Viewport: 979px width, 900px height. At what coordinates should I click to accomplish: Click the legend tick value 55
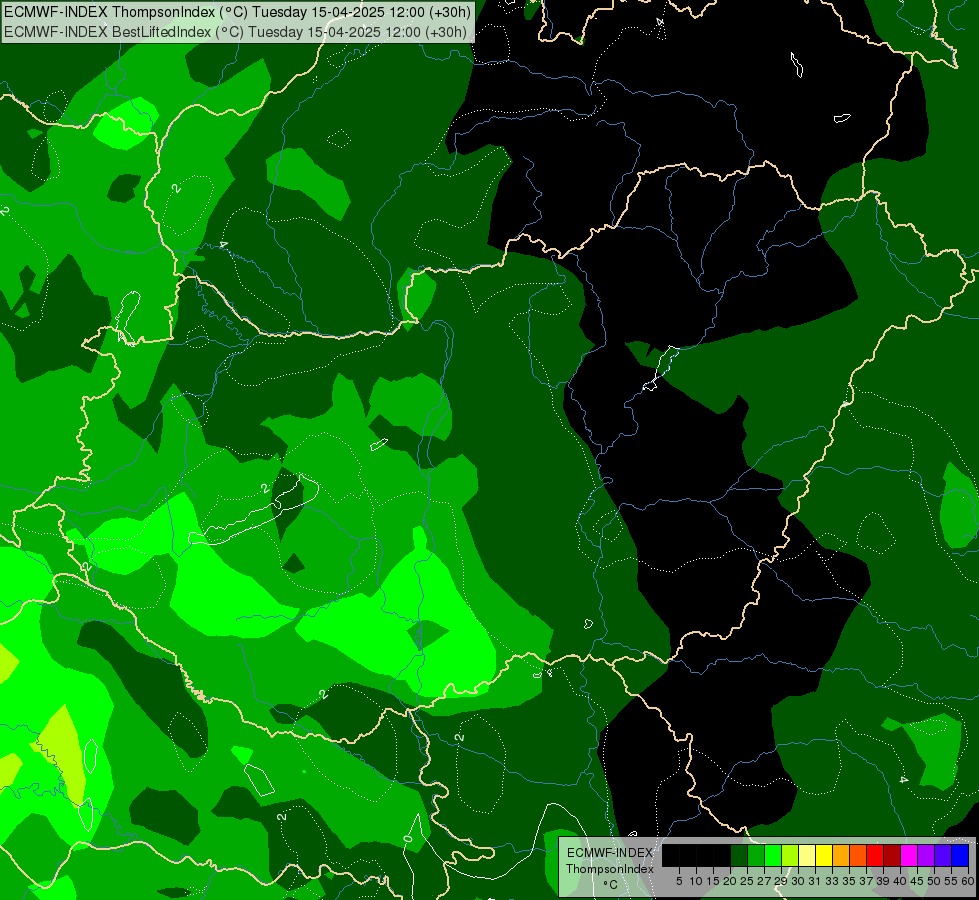pyautogui.click(x=952, y=881)
